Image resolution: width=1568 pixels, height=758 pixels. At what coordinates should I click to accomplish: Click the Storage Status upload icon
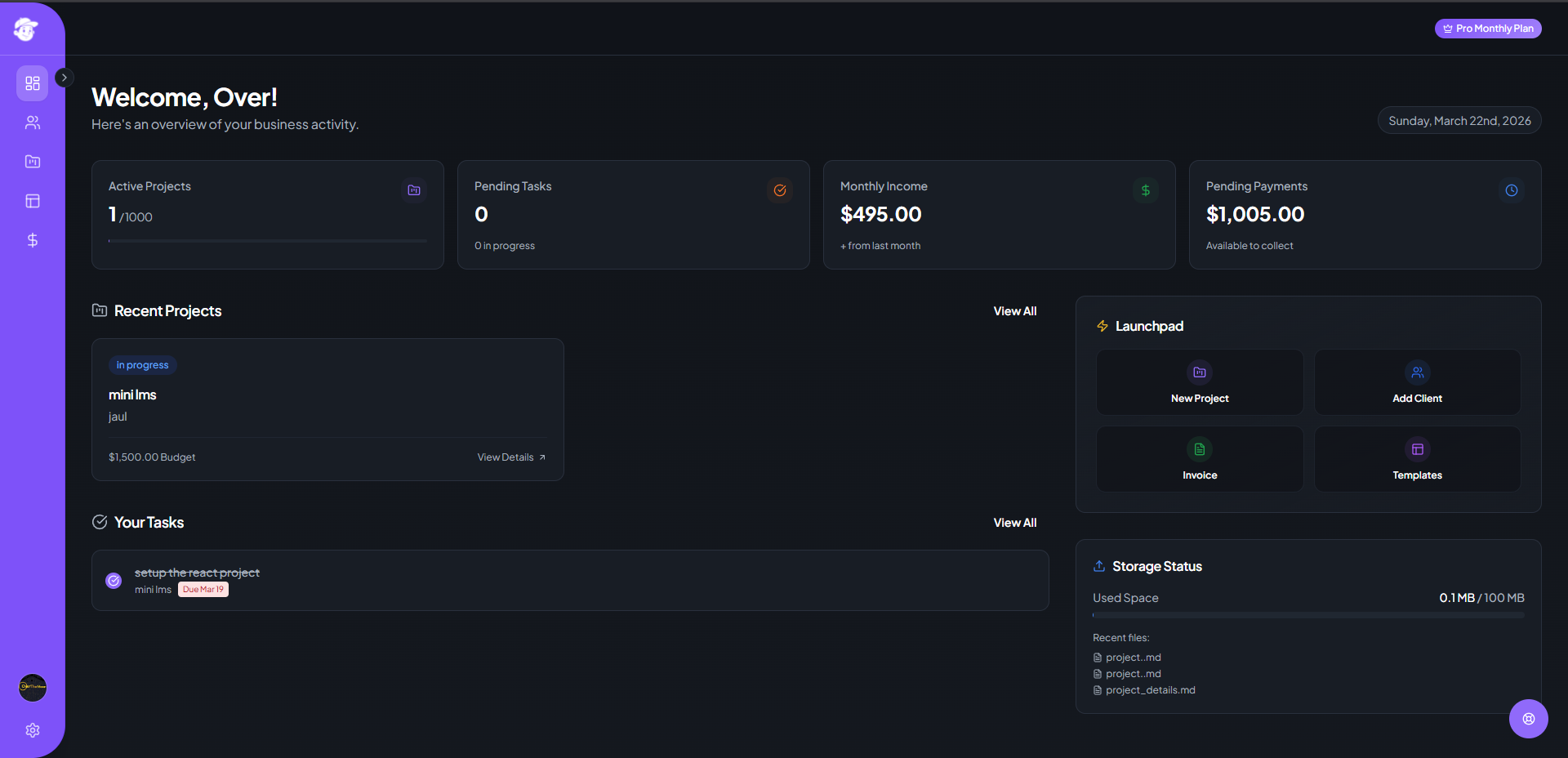pos(1099,566)
